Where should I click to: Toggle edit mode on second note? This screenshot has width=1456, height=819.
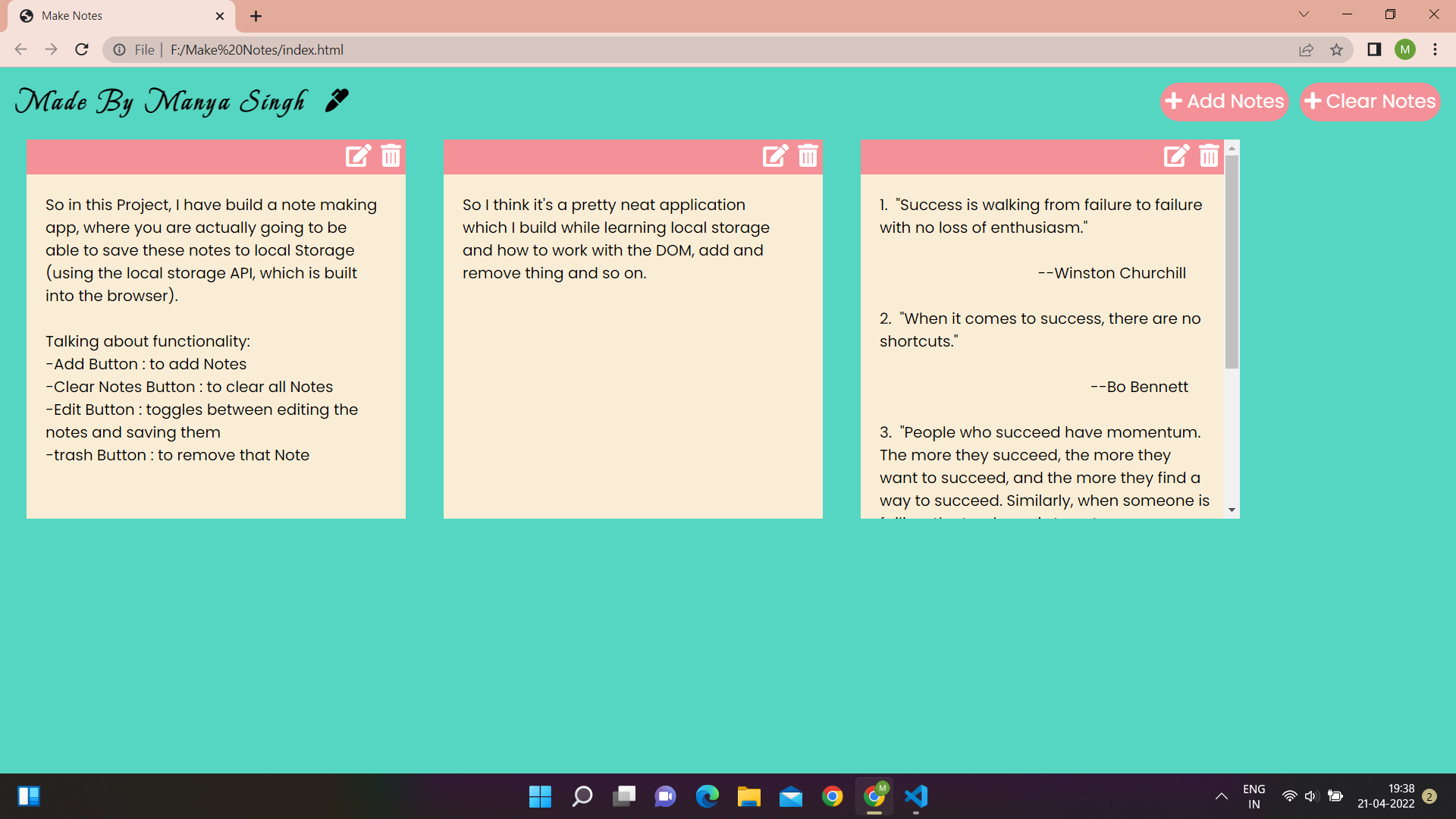(x=775, y=155)
